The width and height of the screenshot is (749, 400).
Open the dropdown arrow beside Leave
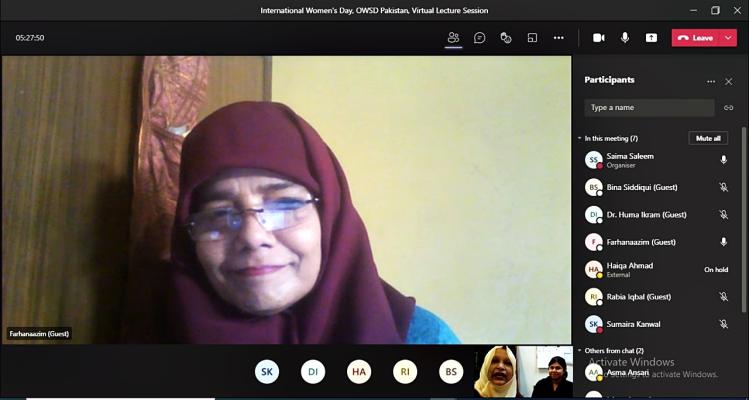point(729,38)
